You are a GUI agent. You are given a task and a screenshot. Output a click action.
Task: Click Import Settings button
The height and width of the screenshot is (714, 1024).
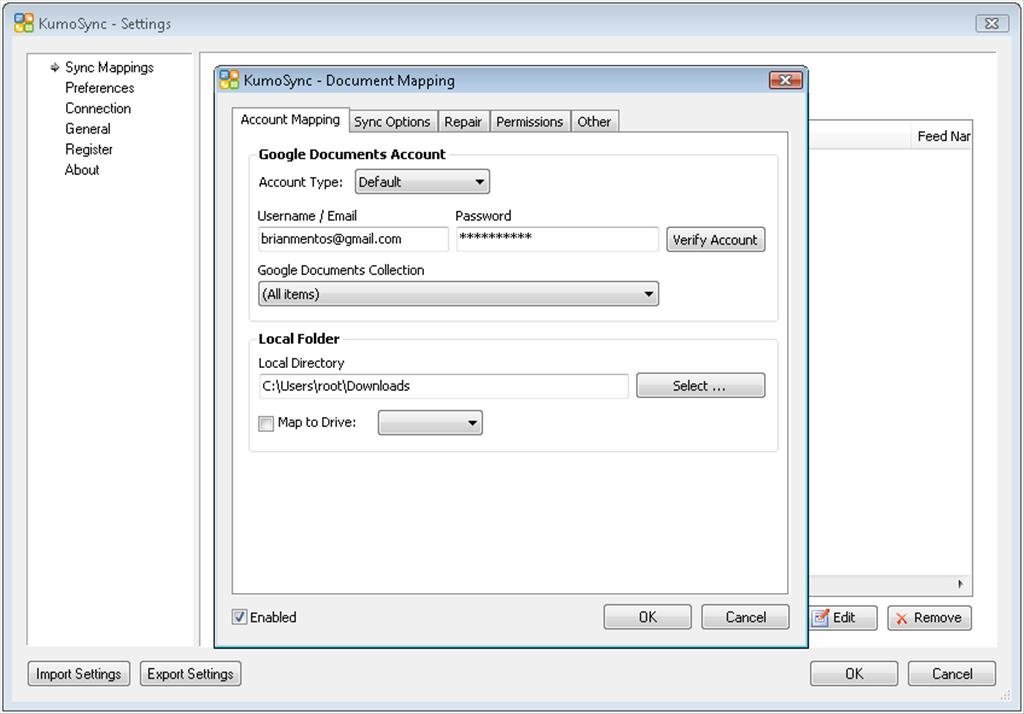click(x=78, y=673)
